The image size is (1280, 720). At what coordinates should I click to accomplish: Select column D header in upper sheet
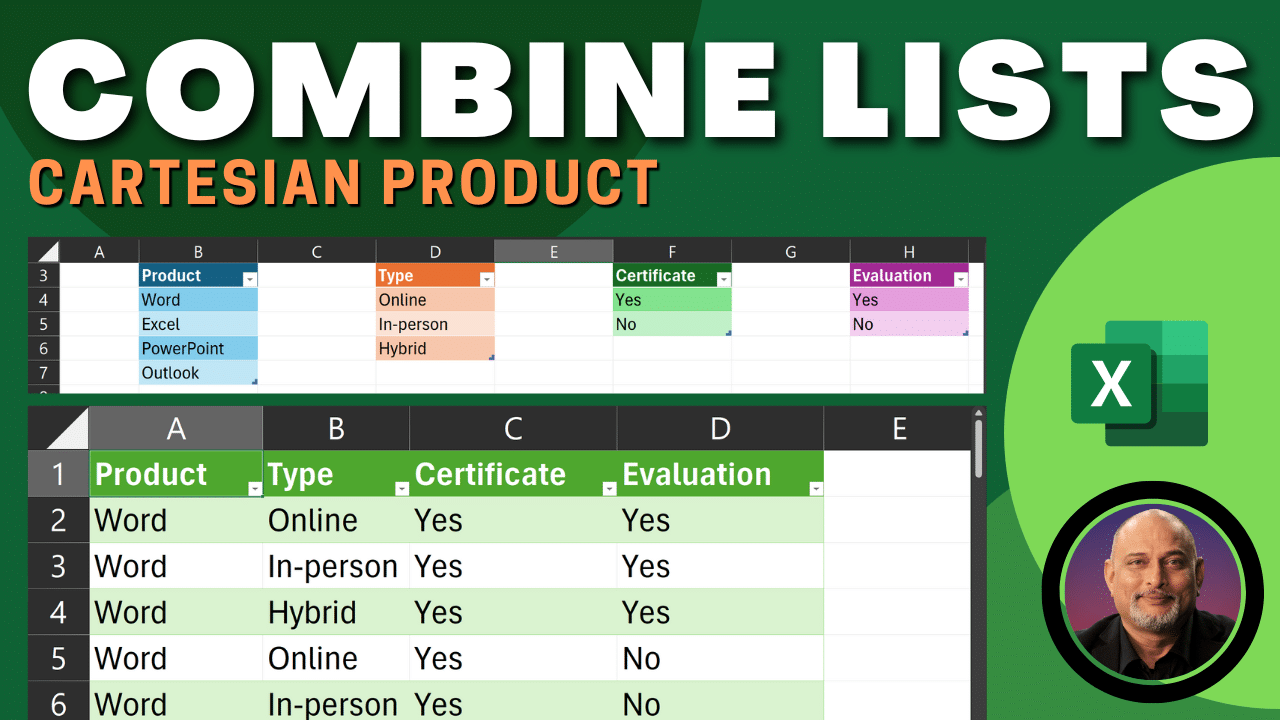(435, 252)
